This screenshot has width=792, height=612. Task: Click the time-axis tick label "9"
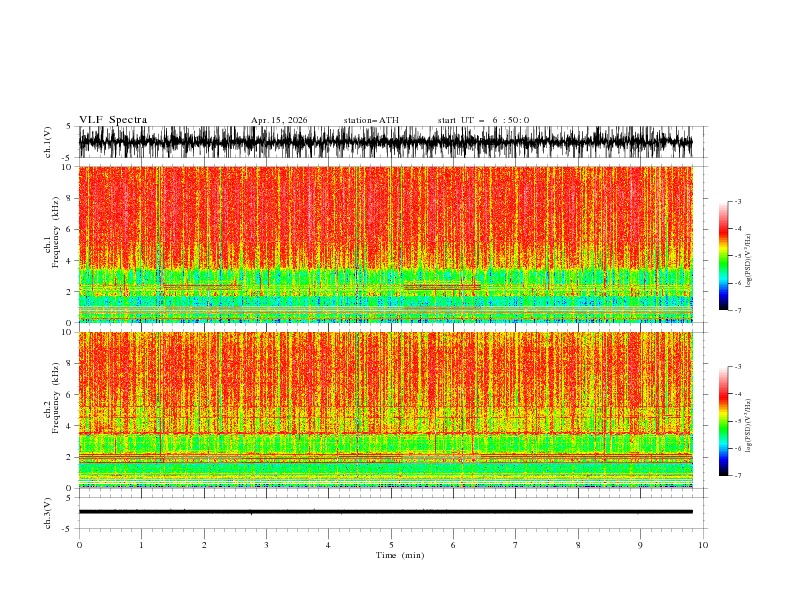(640, 545)
